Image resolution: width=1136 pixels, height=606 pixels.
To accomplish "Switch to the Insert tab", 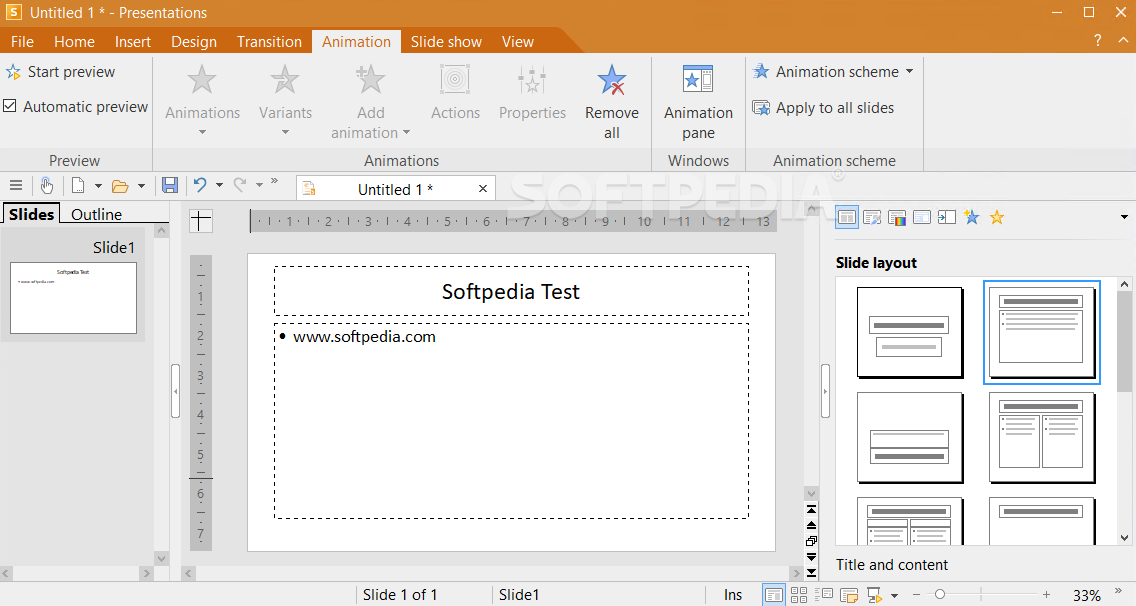I will (133, 42).
